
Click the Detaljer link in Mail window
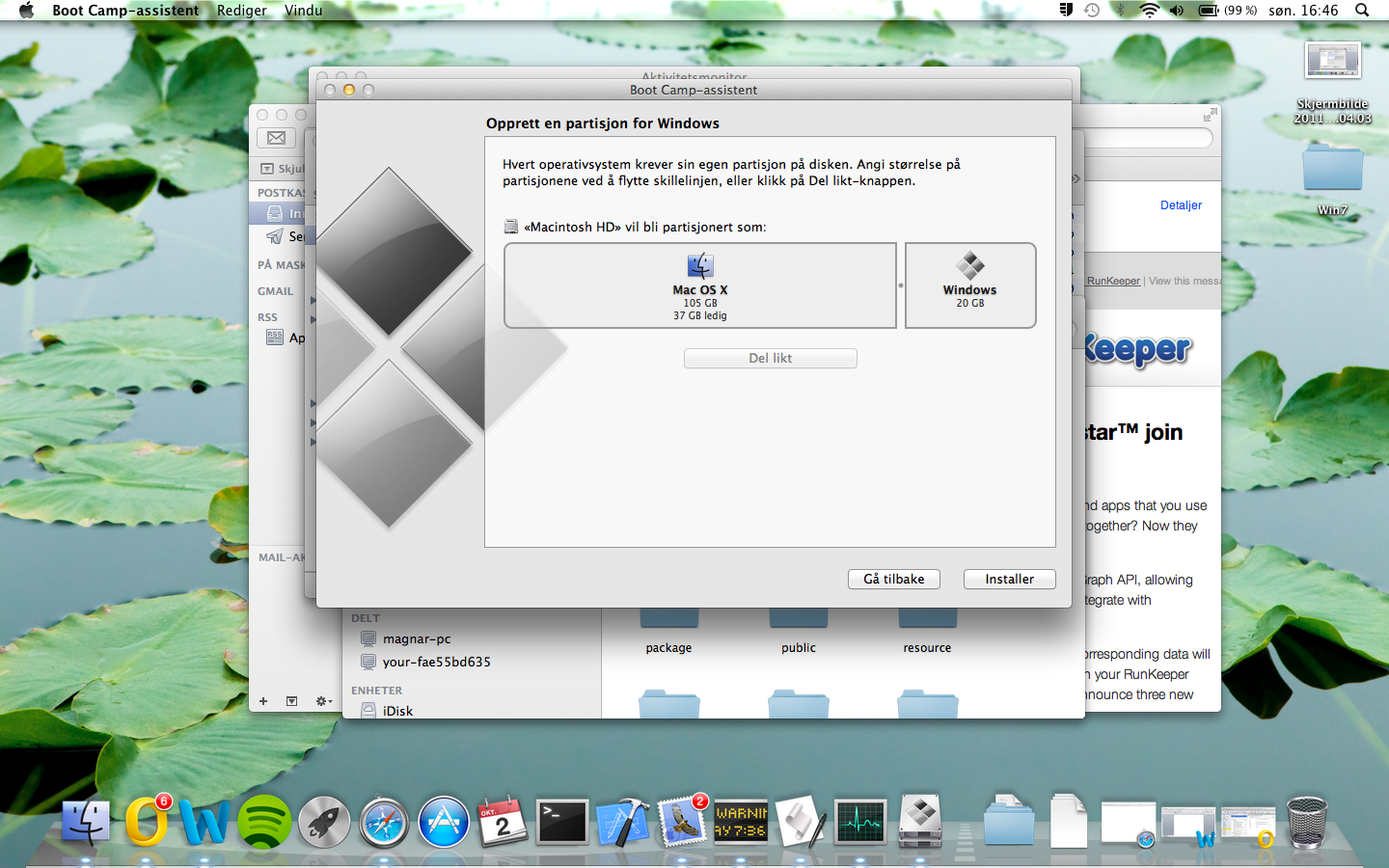point(1181,205)
